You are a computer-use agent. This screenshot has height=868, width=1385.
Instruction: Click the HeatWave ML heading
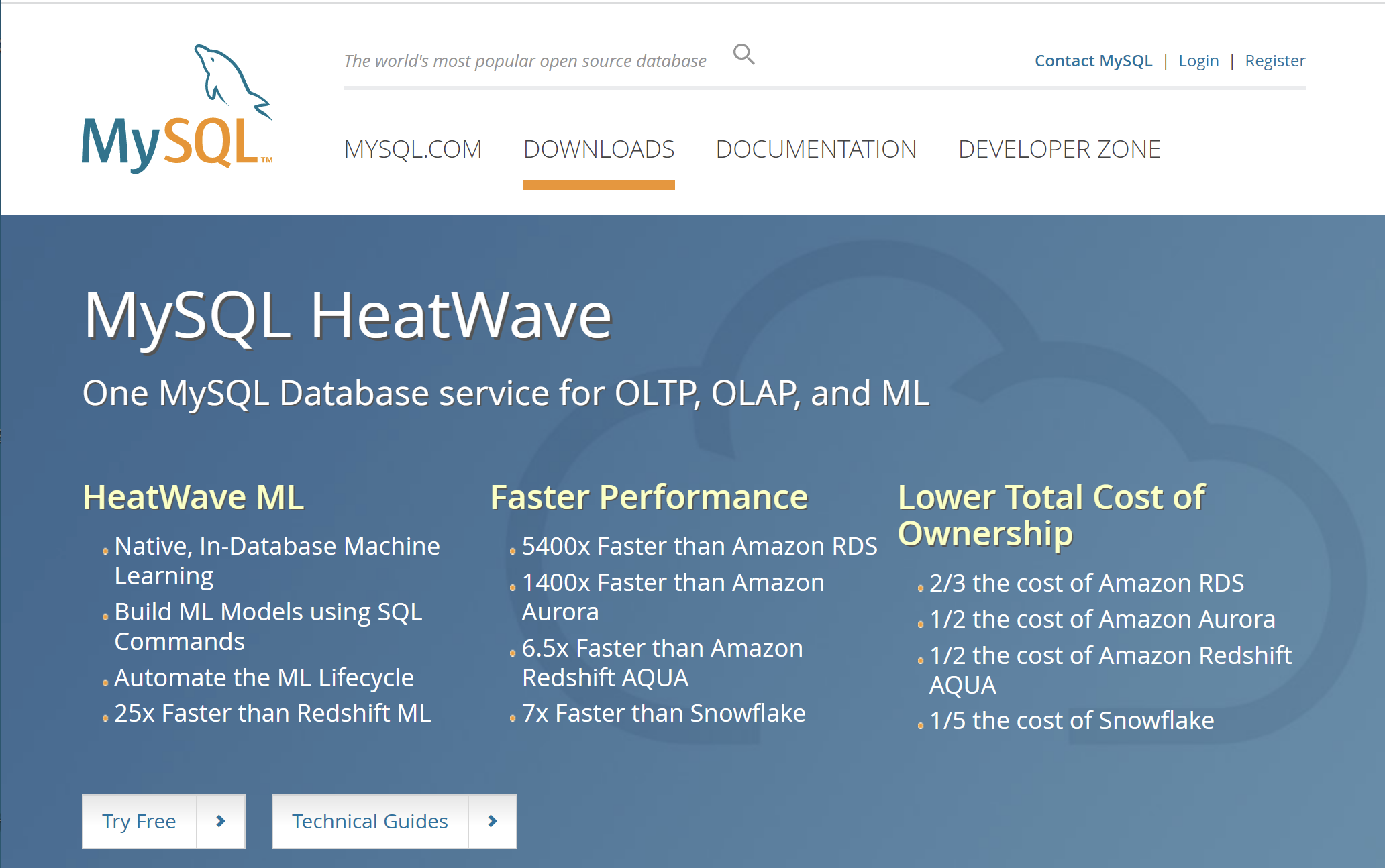[x=193, y=498]
